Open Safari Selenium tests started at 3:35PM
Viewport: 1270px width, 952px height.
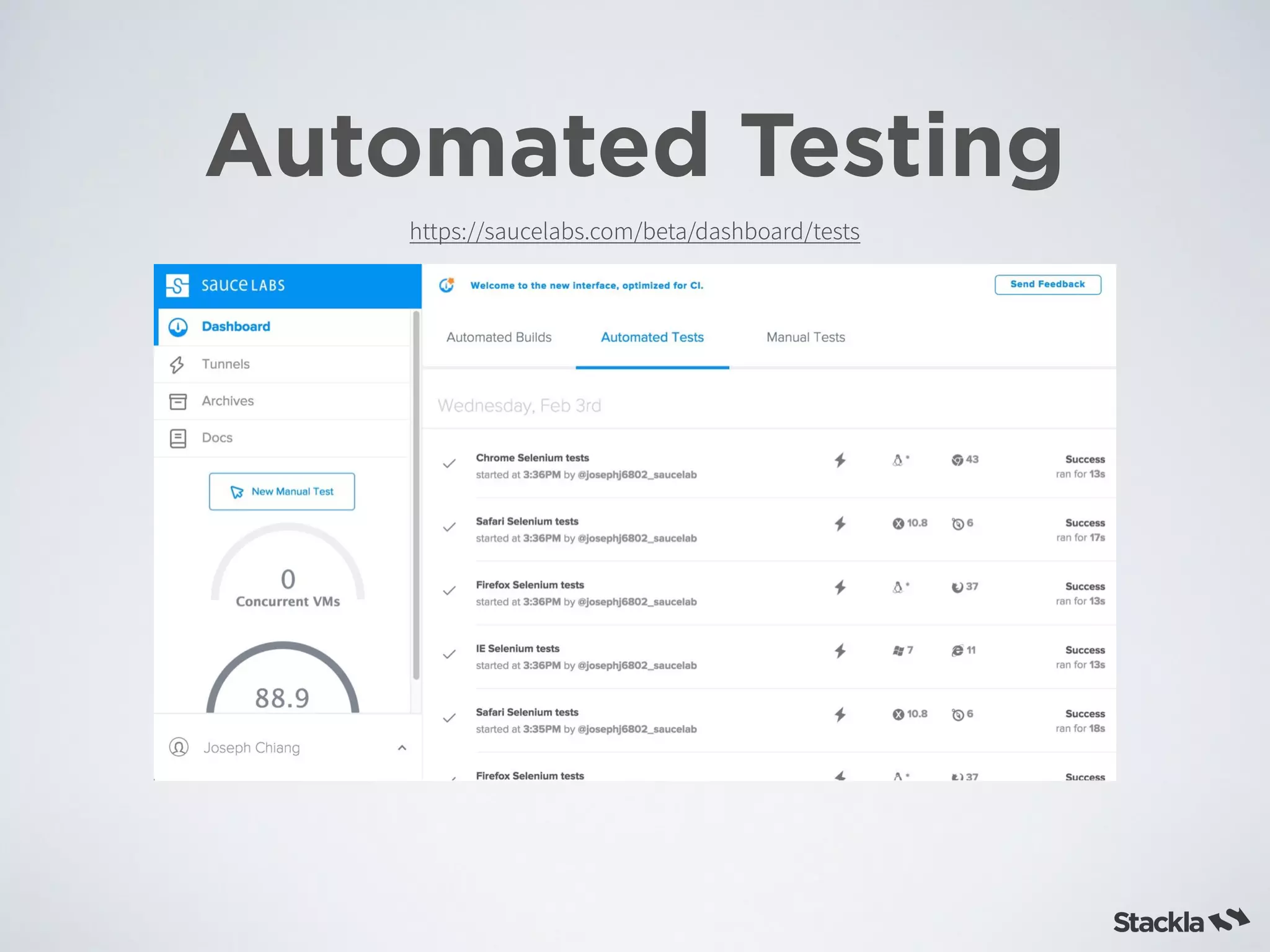[x=527, y=713]
